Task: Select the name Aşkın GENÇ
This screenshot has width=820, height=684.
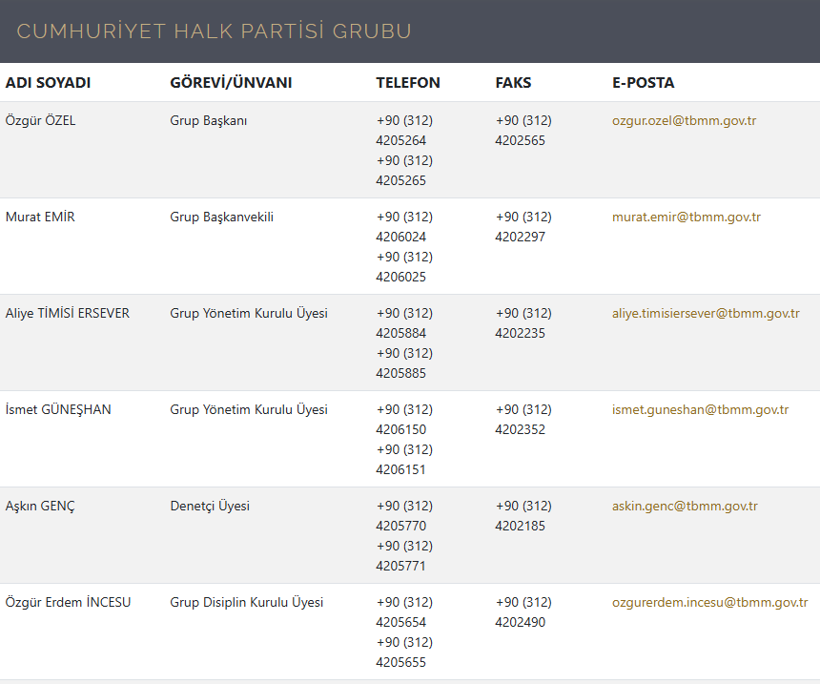Action: [x=40, y=506]
